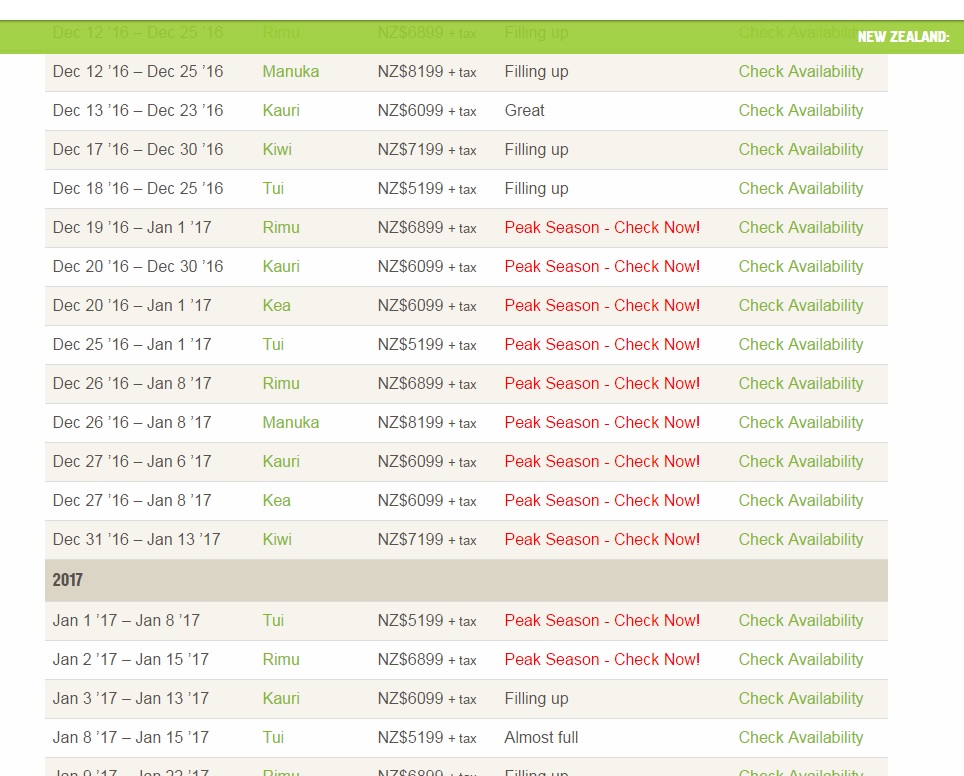
Task: Open the Tui trip for Dec 18–25
Action: point(273,189)
